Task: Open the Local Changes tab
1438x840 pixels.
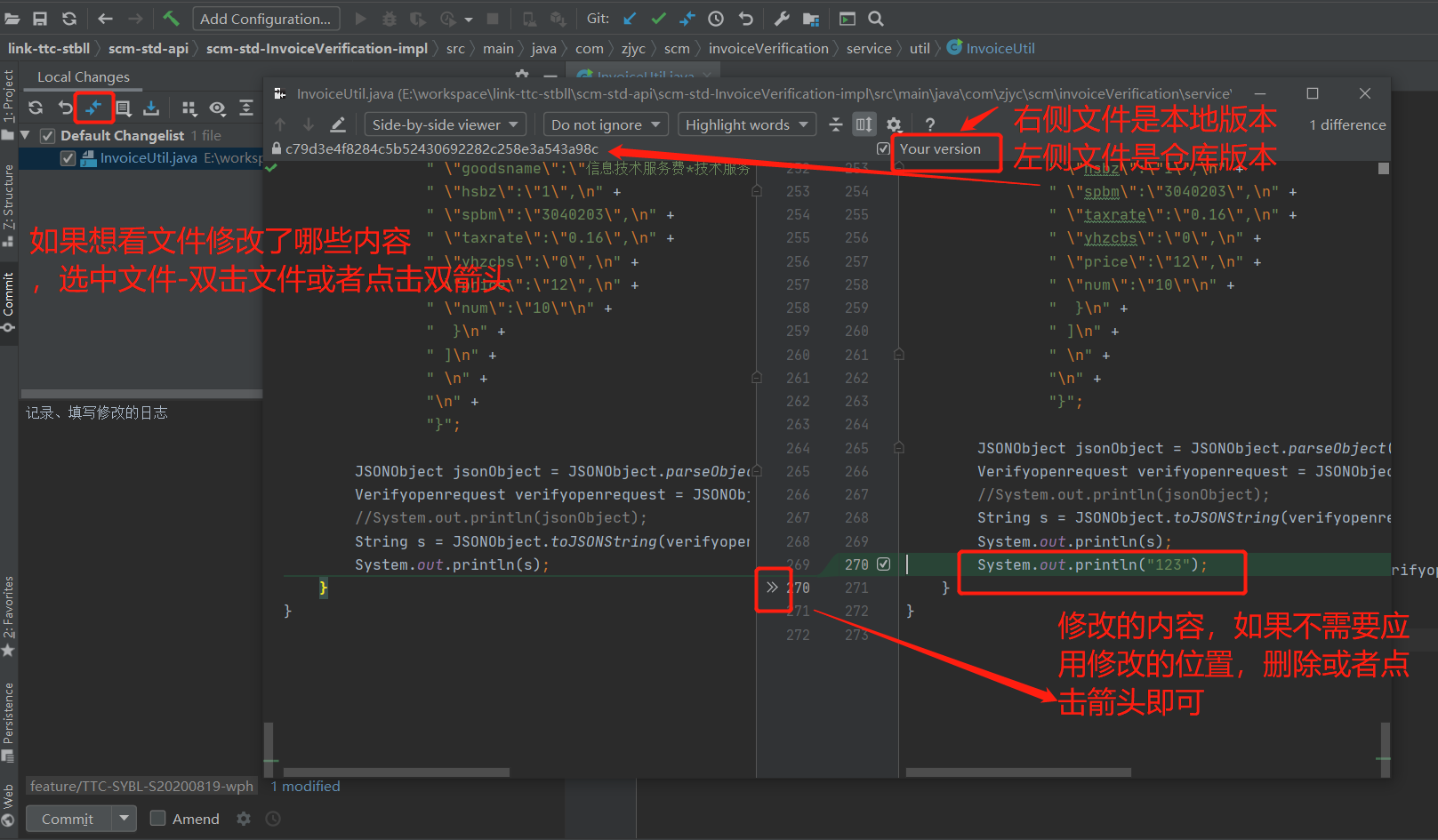Action: (84, 77)
